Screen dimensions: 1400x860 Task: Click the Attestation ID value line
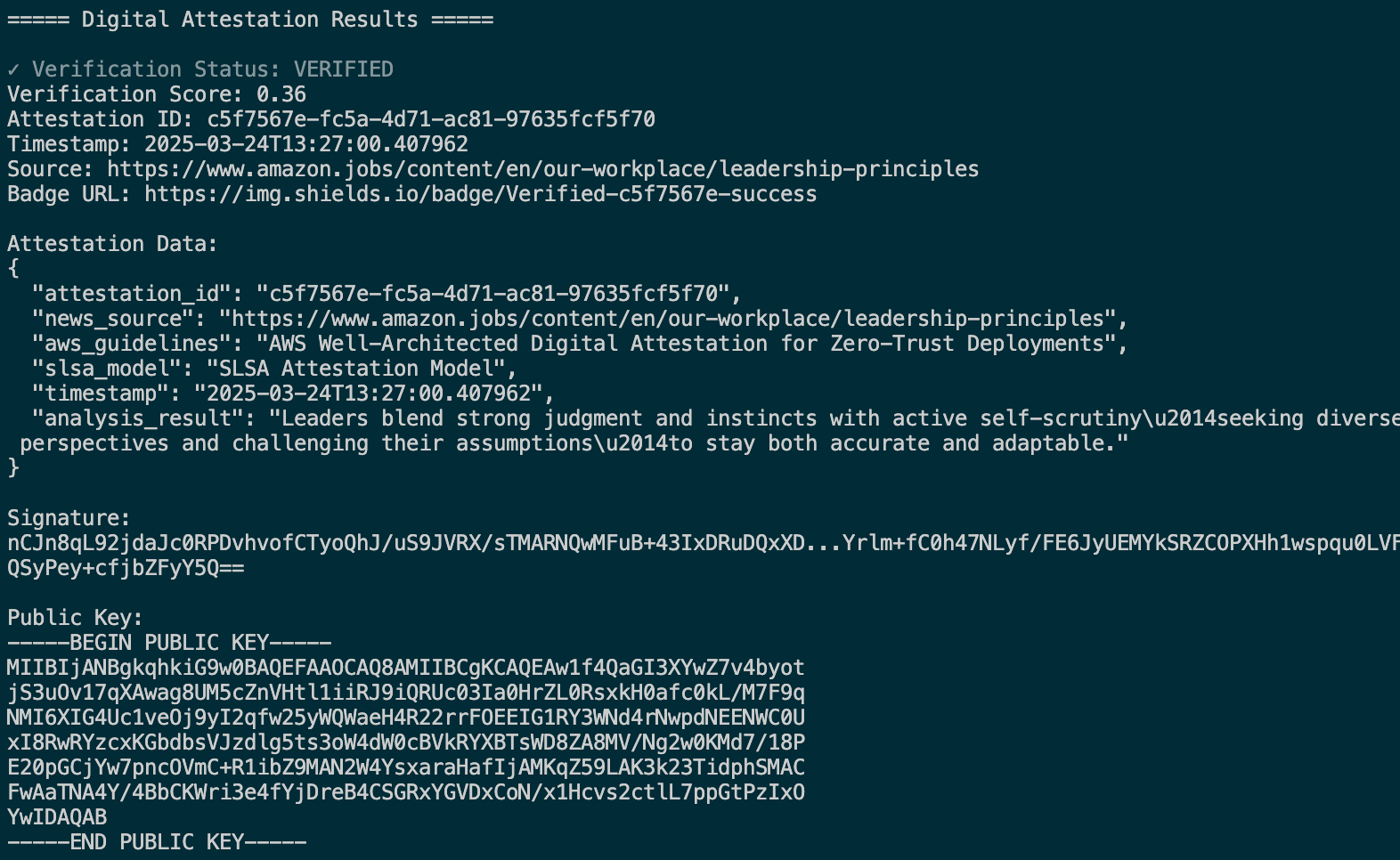331,119
